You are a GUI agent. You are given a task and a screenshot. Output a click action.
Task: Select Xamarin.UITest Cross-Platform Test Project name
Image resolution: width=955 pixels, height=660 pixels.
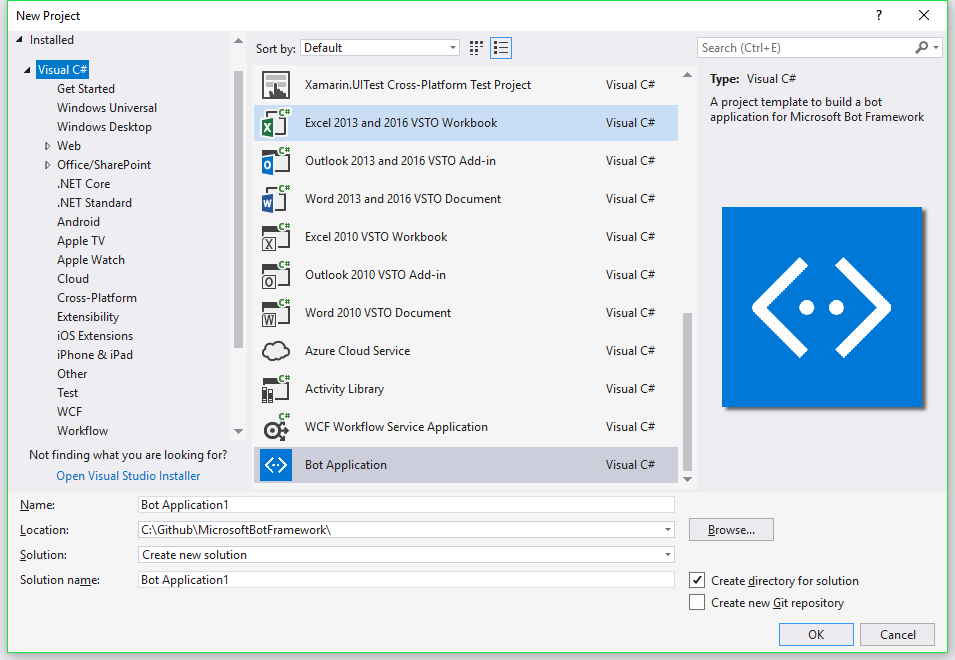tap(418, 85)
